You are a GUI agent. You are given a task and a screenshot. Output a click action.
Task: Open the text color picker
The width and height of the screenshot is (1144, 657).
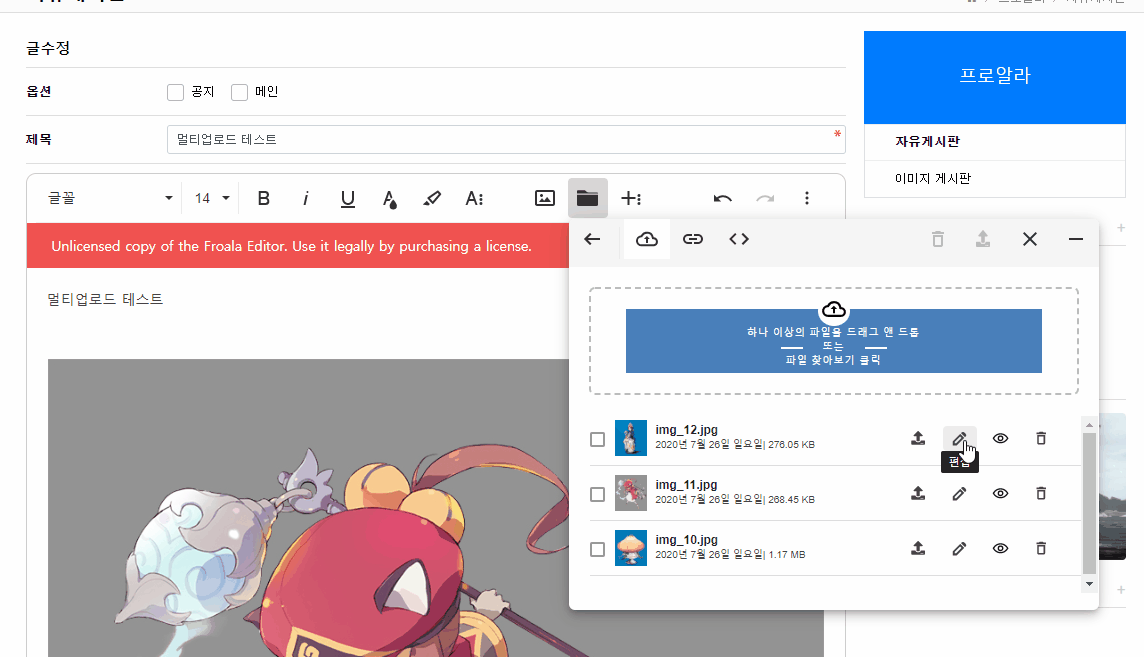tap(390, 198)
